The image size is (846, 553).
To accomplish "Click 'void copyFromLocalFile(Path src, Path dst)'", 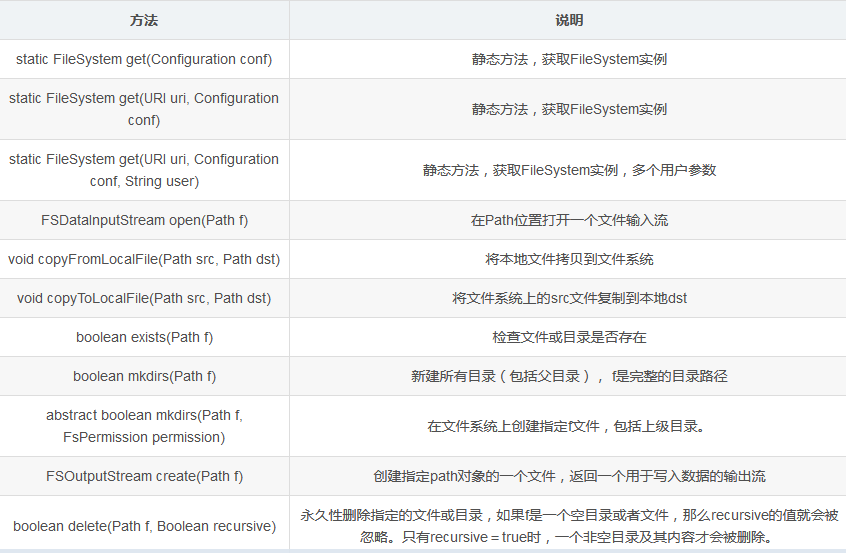I will (144, 259).
